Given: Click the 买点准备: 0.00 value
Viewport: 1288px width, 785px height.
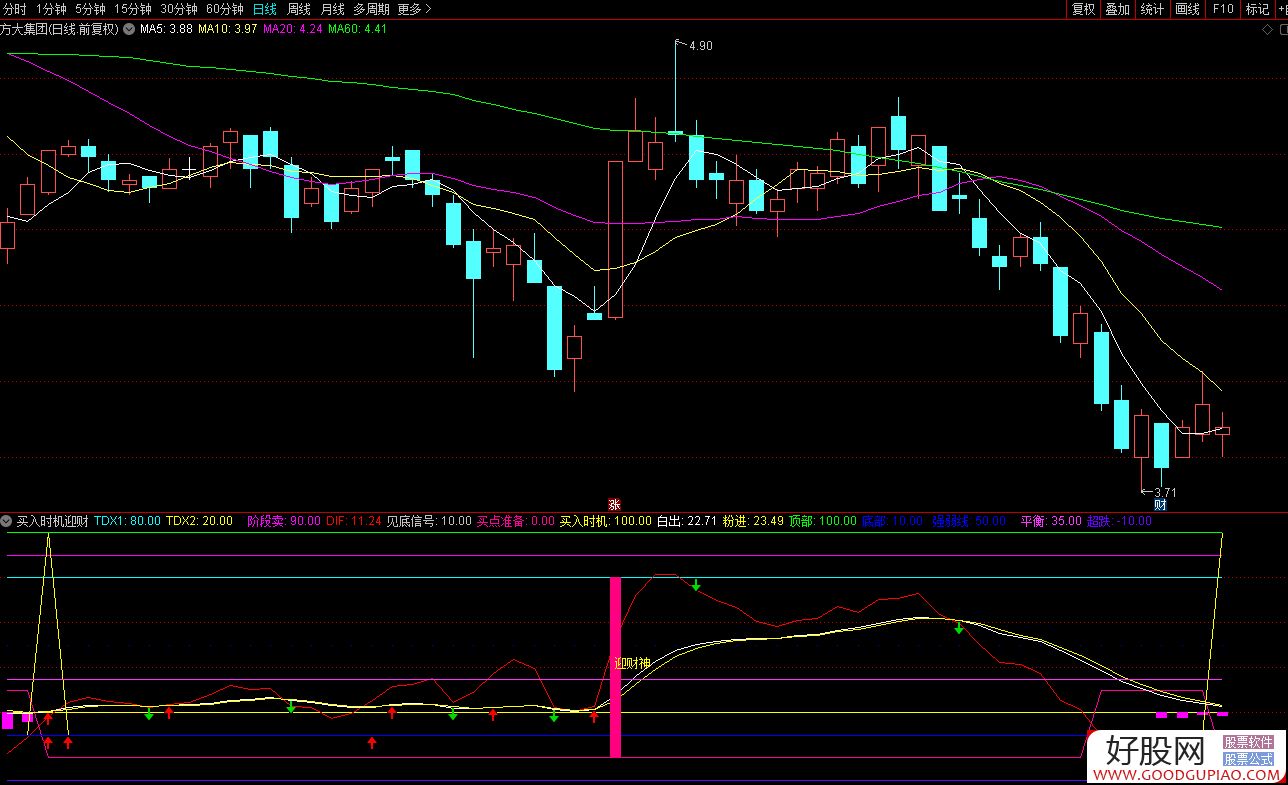Looking at the screenshot, I should [x=515, y=521].
